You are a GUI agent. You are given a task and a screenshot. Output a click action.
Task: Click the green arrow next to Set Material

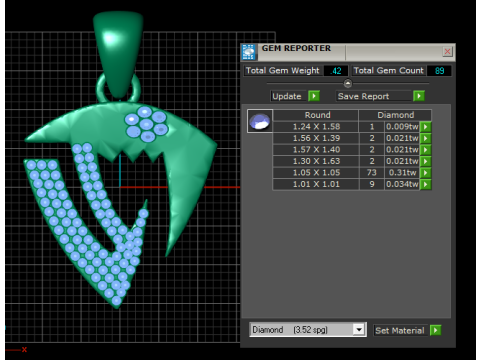click(435, 330)
